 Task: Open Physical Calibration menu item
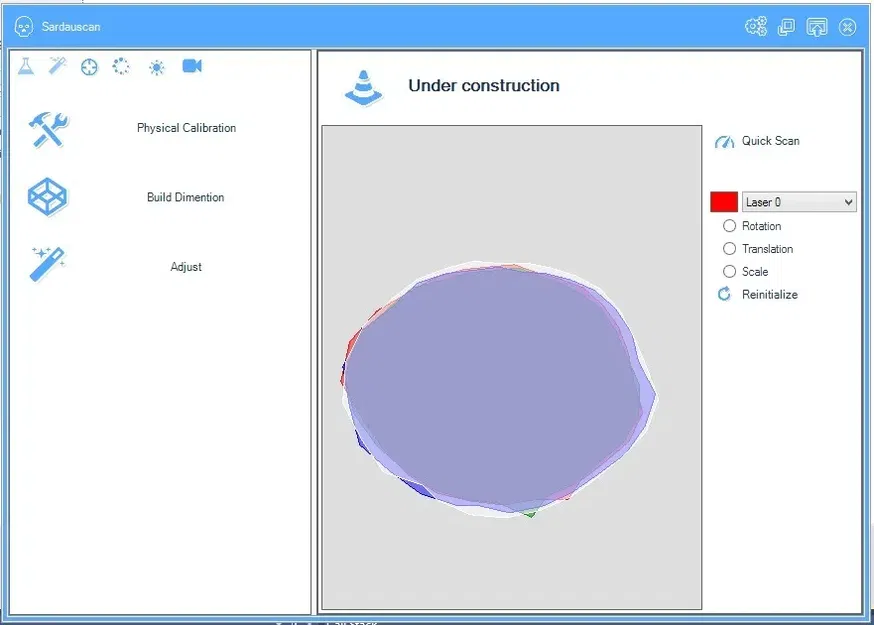coord(186,128)
